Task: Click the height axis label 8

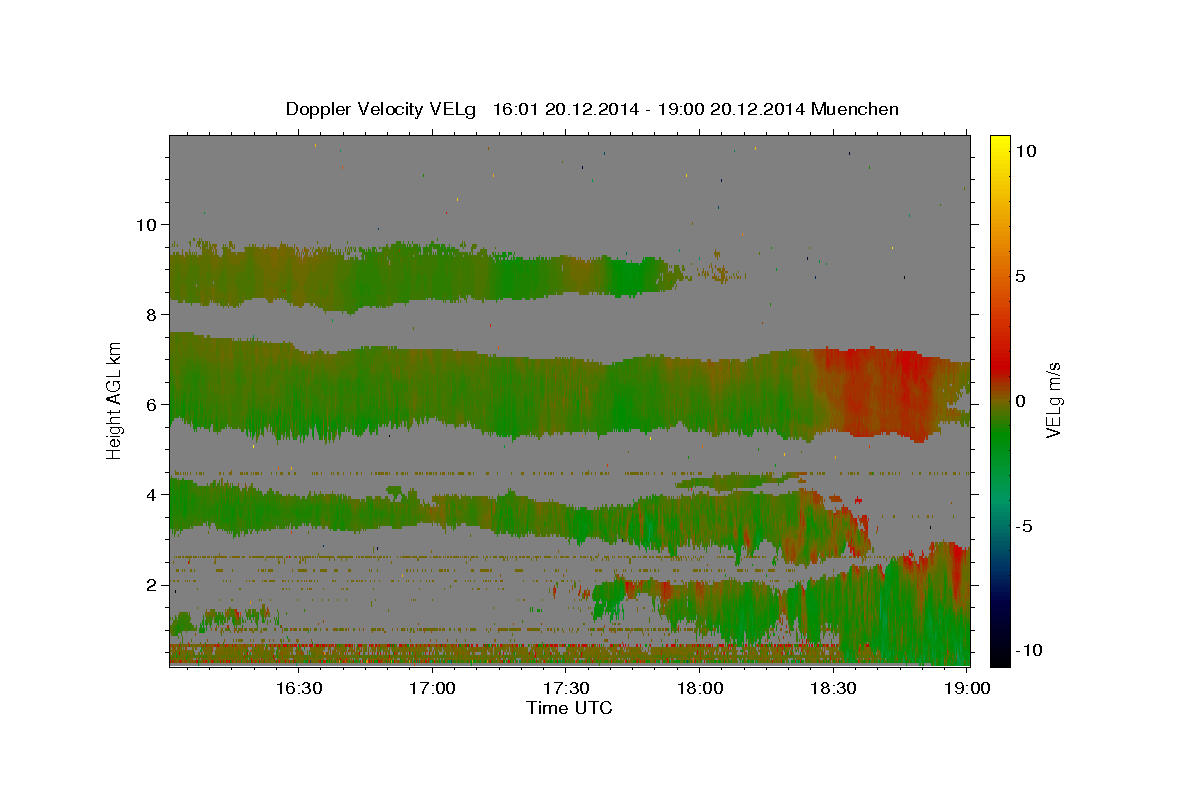Action: click(x=151, y=314)
